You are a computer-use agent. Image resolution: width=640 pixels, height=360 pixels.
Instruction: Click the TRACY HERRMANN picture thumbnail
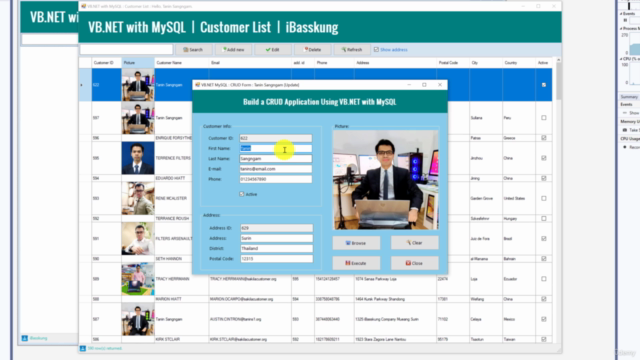click(138, 279)
